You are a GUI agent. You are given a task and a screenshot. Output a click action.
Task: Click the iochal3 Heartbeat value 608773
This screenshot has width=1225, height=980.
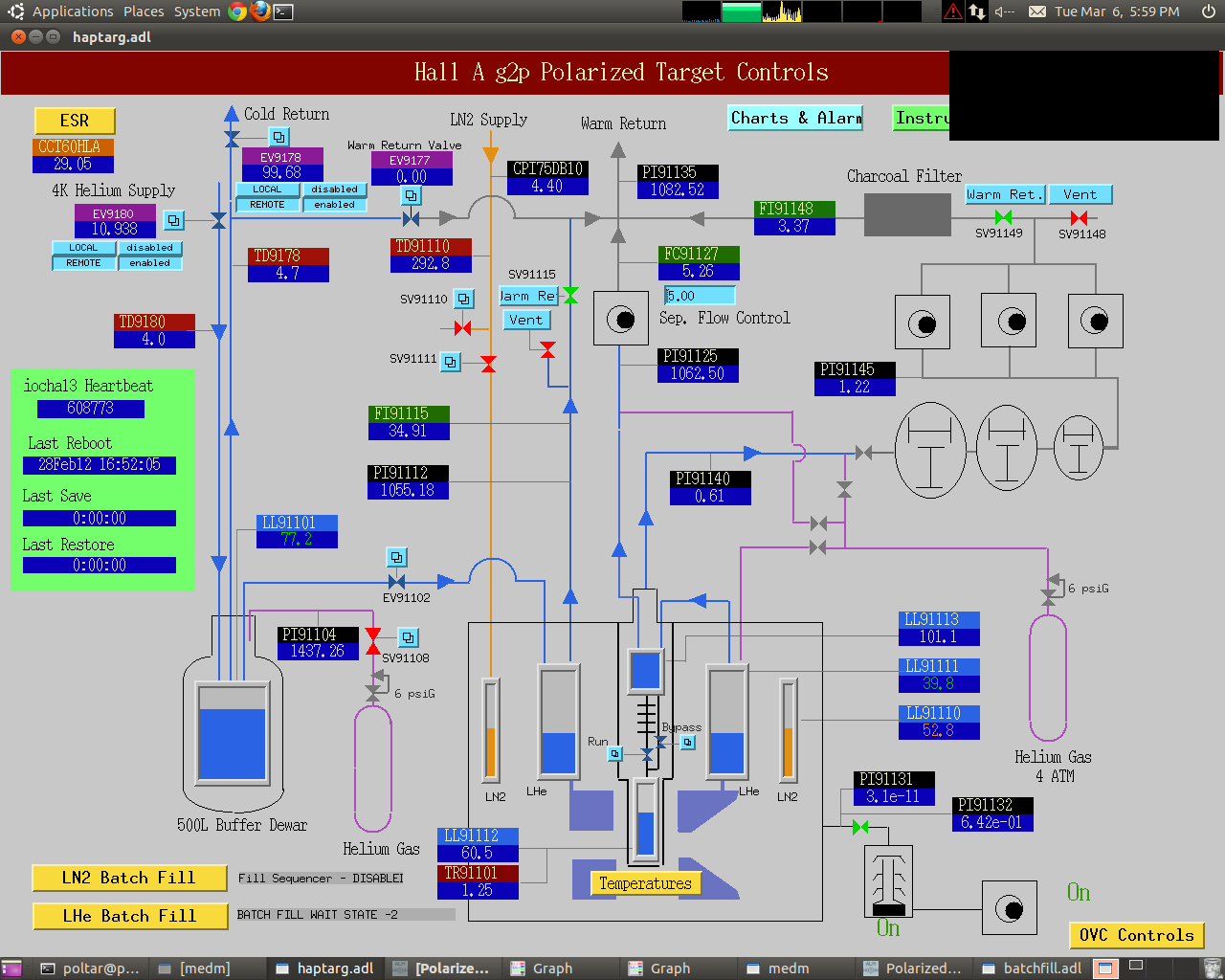click(x=91, y=409)
